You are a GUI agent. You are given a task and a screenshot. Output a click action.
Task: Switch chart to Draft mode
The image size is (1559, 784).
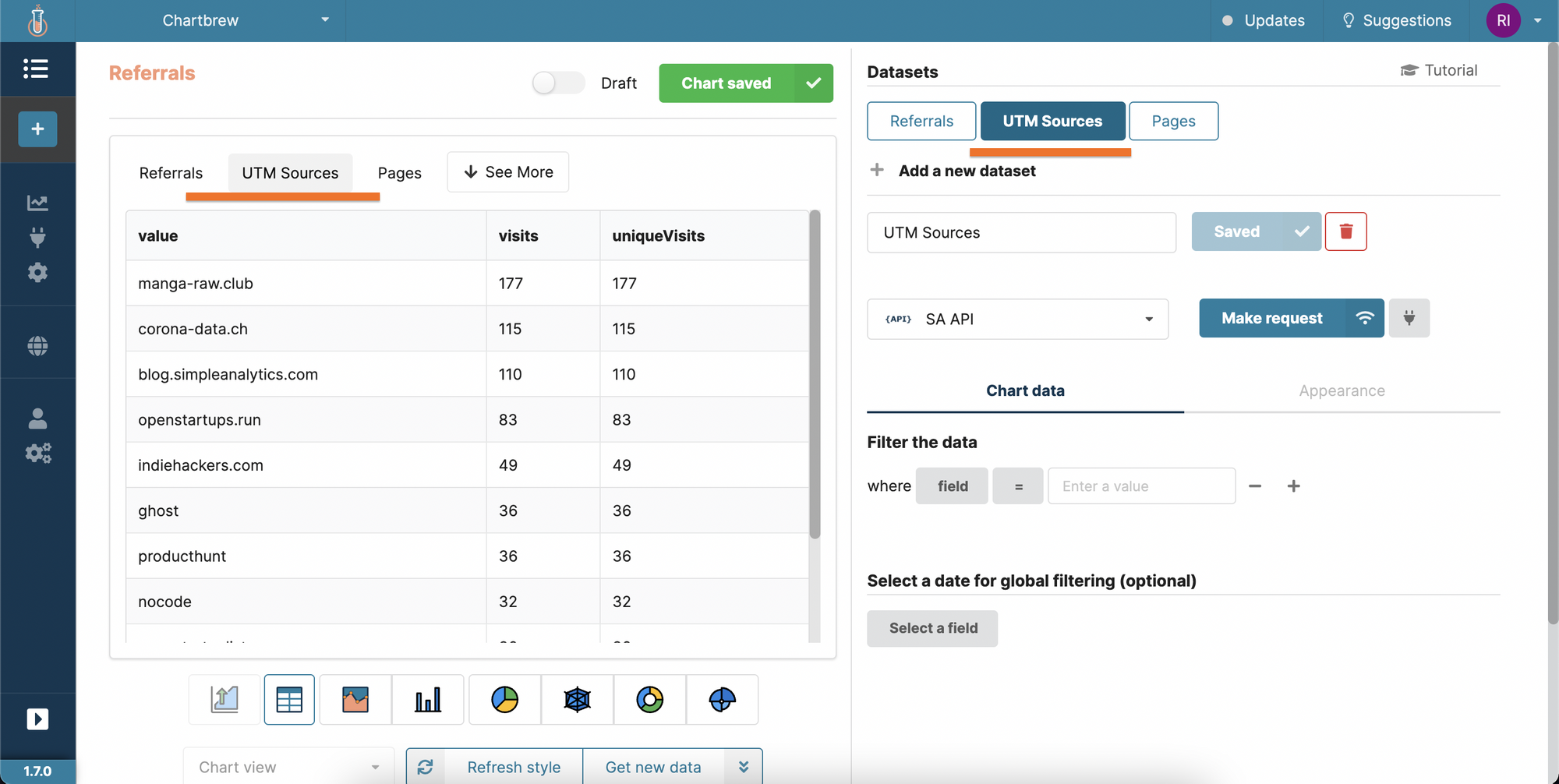click(558, 83)
